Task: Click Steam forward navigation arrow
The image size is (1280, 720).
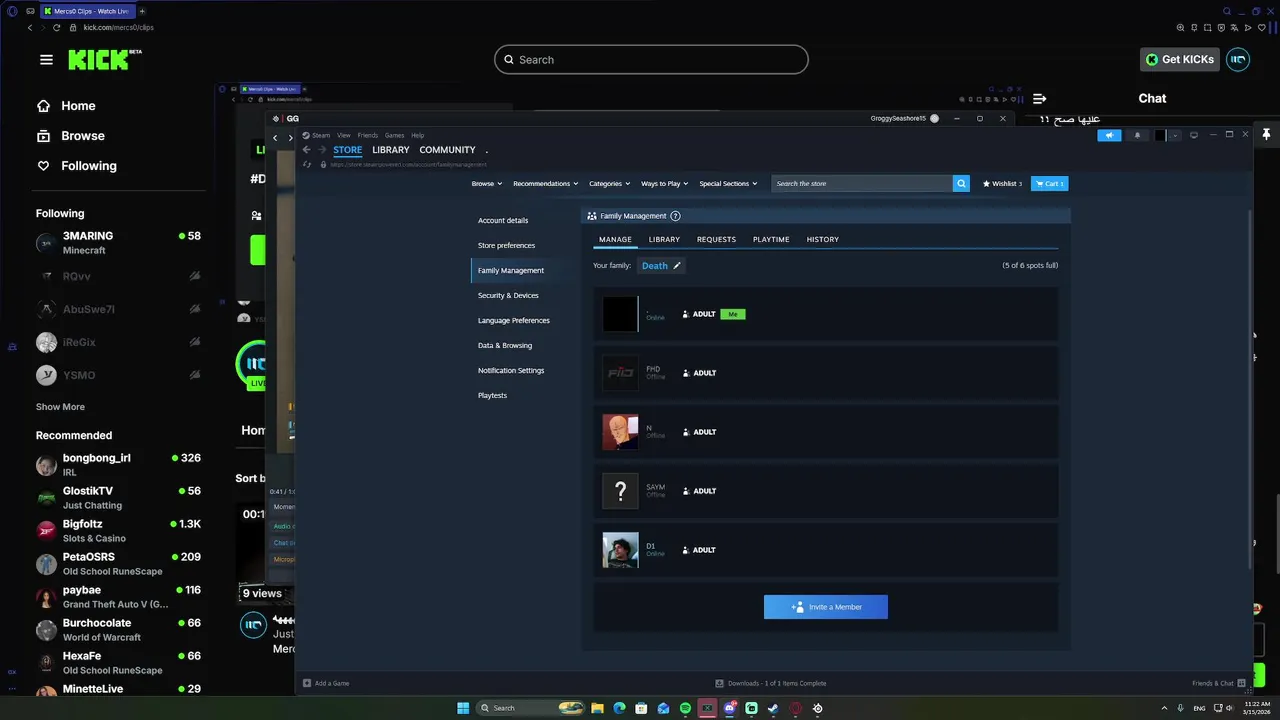Action: (322, 150)
